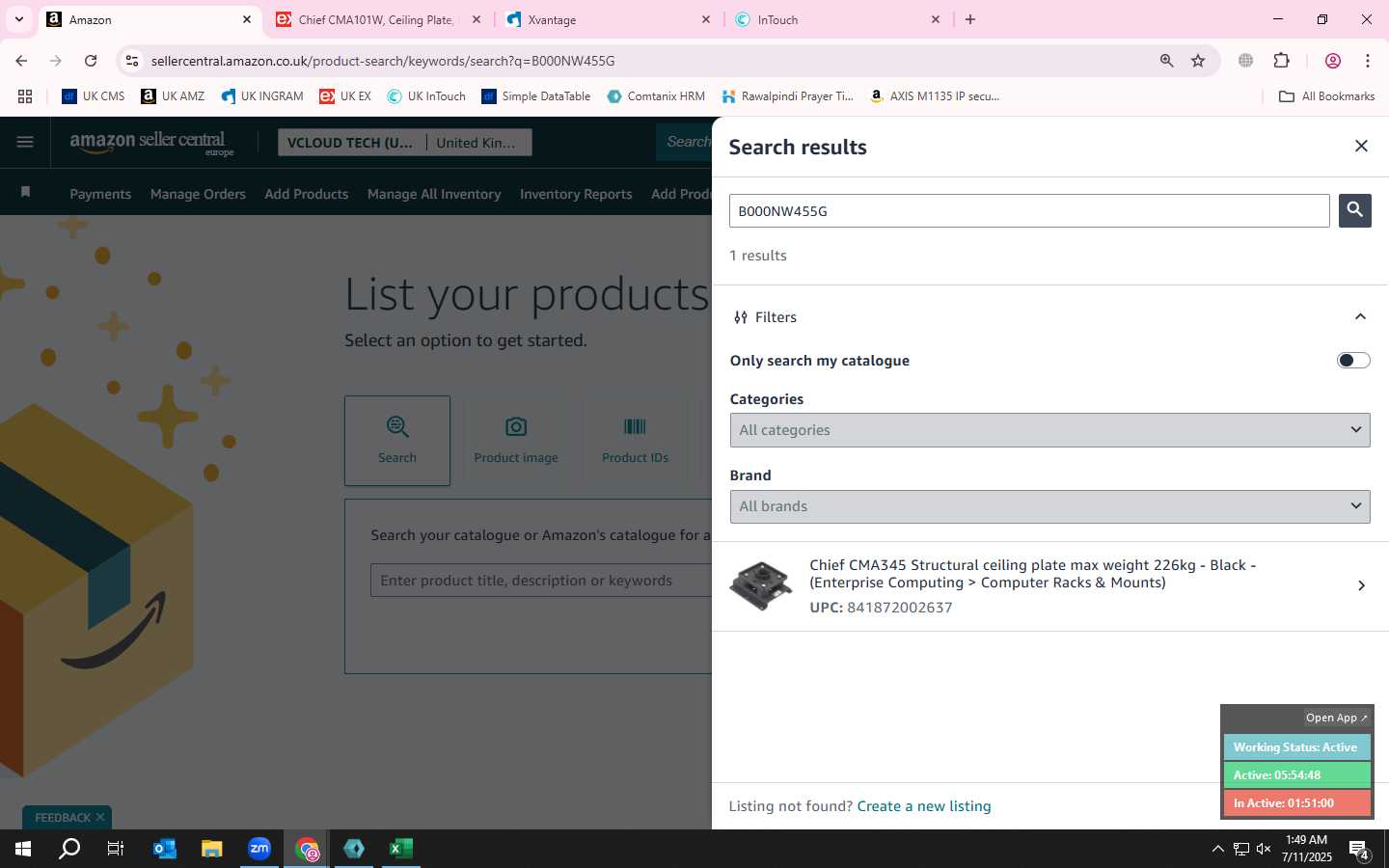Select the Search option card

[x=397, y=441]
